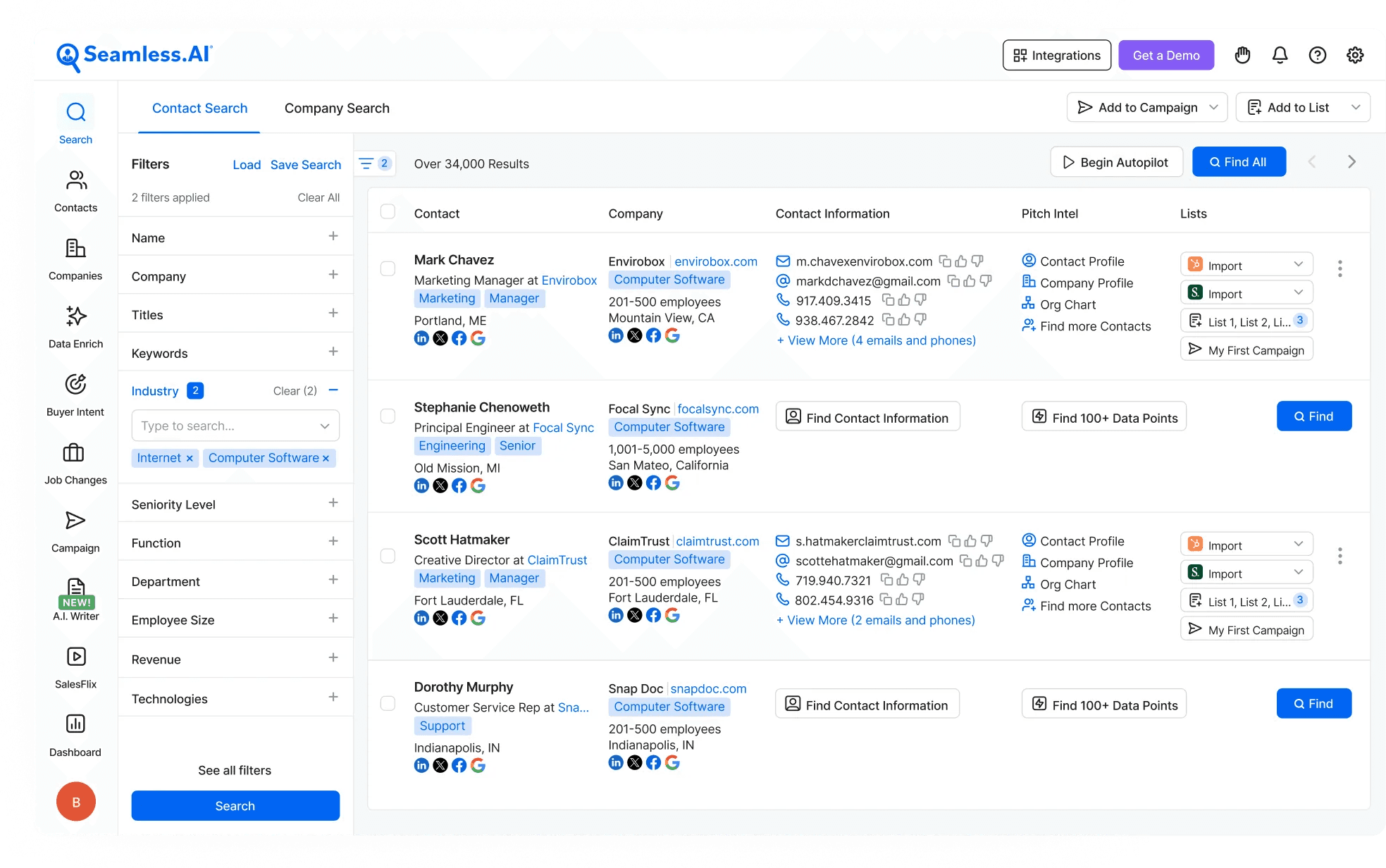The width and height of the screenshot is (1386, 868).
Task: Collapse the Industry filter section
Action: coord(333,390)
